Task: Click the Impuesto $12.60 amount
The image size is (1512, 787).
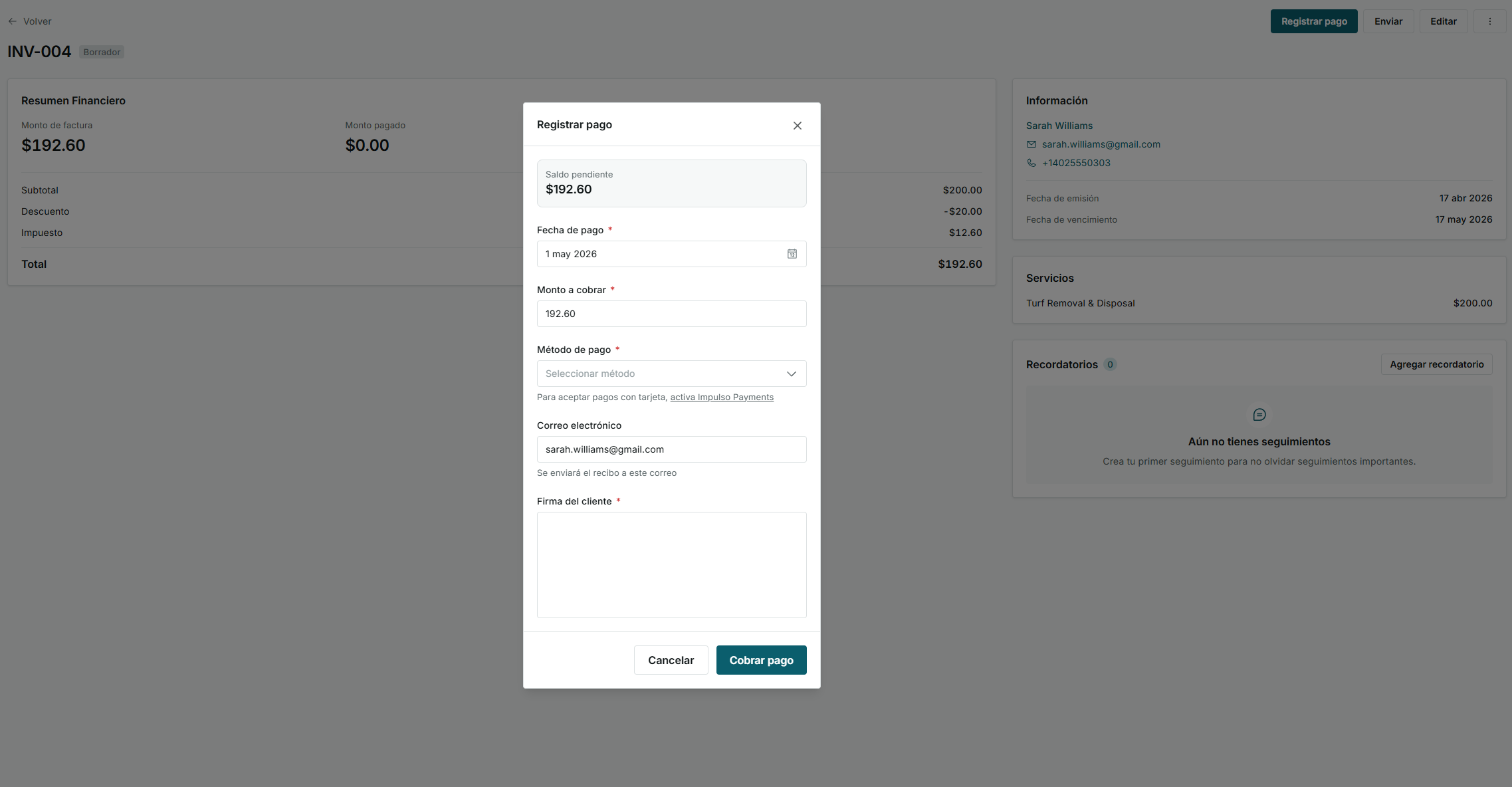Action: pos(965,233)
